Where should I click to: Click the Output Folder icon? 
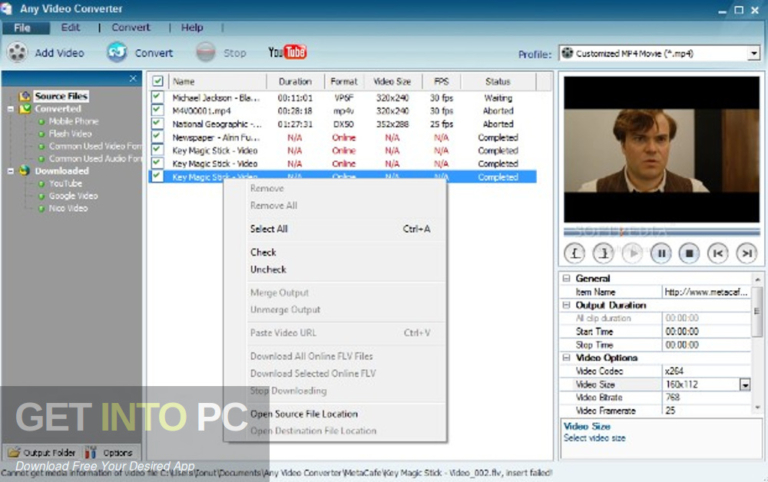pyautogui.click(x=14, y=452)
